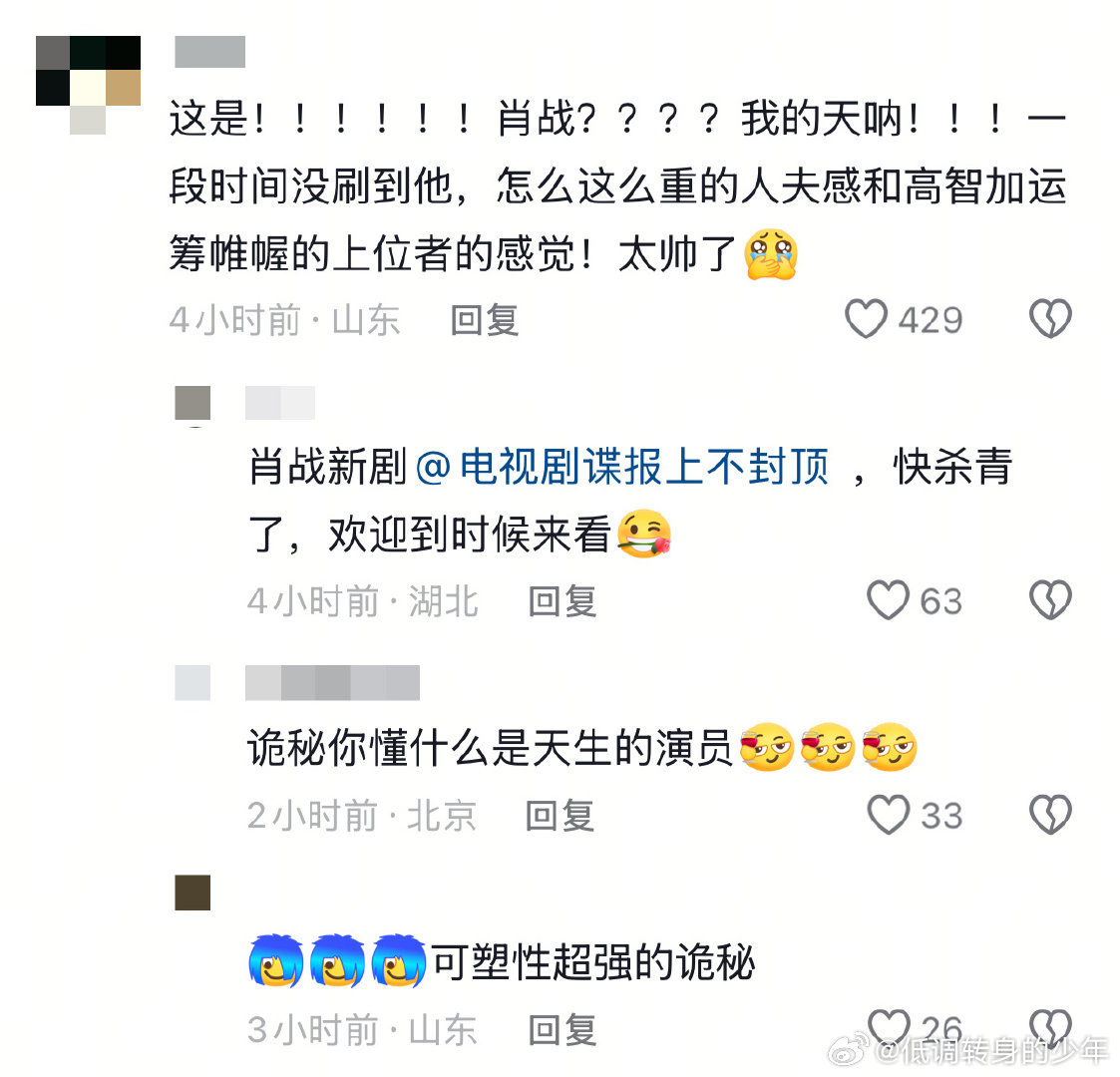Open blurred username of 湖北 replier
Image resolution: width=1120 pixels, height=1077 pixels.
[x=280, y=403]
